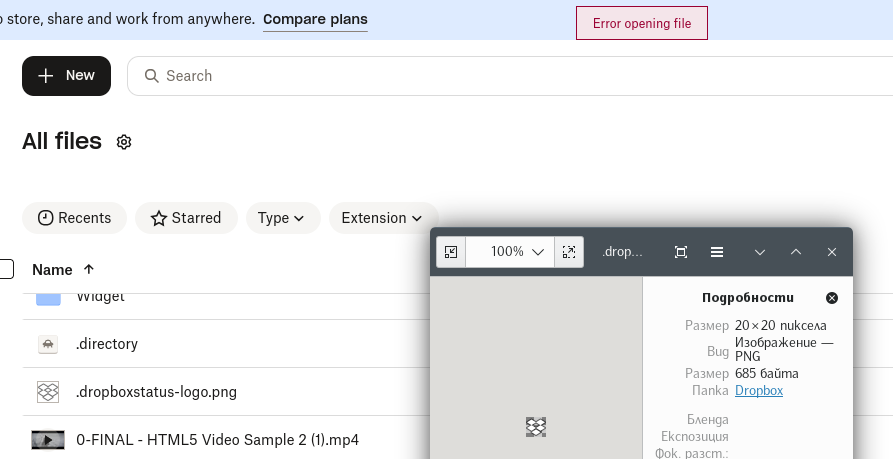
Task: Toggle the Starred filter chip
Action: coord(186,218)
